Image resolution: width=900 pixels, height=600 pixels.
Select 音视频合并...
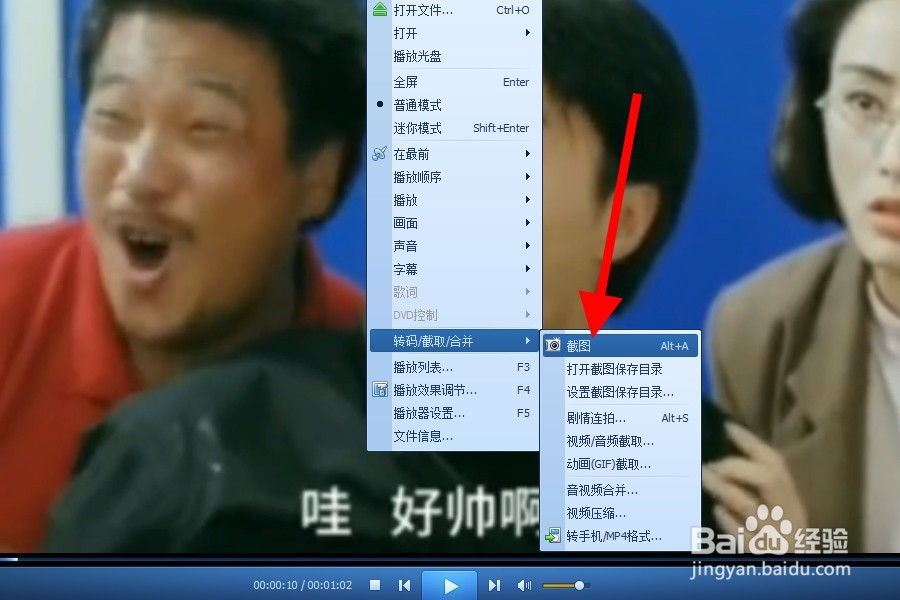(x=620, y=490)
